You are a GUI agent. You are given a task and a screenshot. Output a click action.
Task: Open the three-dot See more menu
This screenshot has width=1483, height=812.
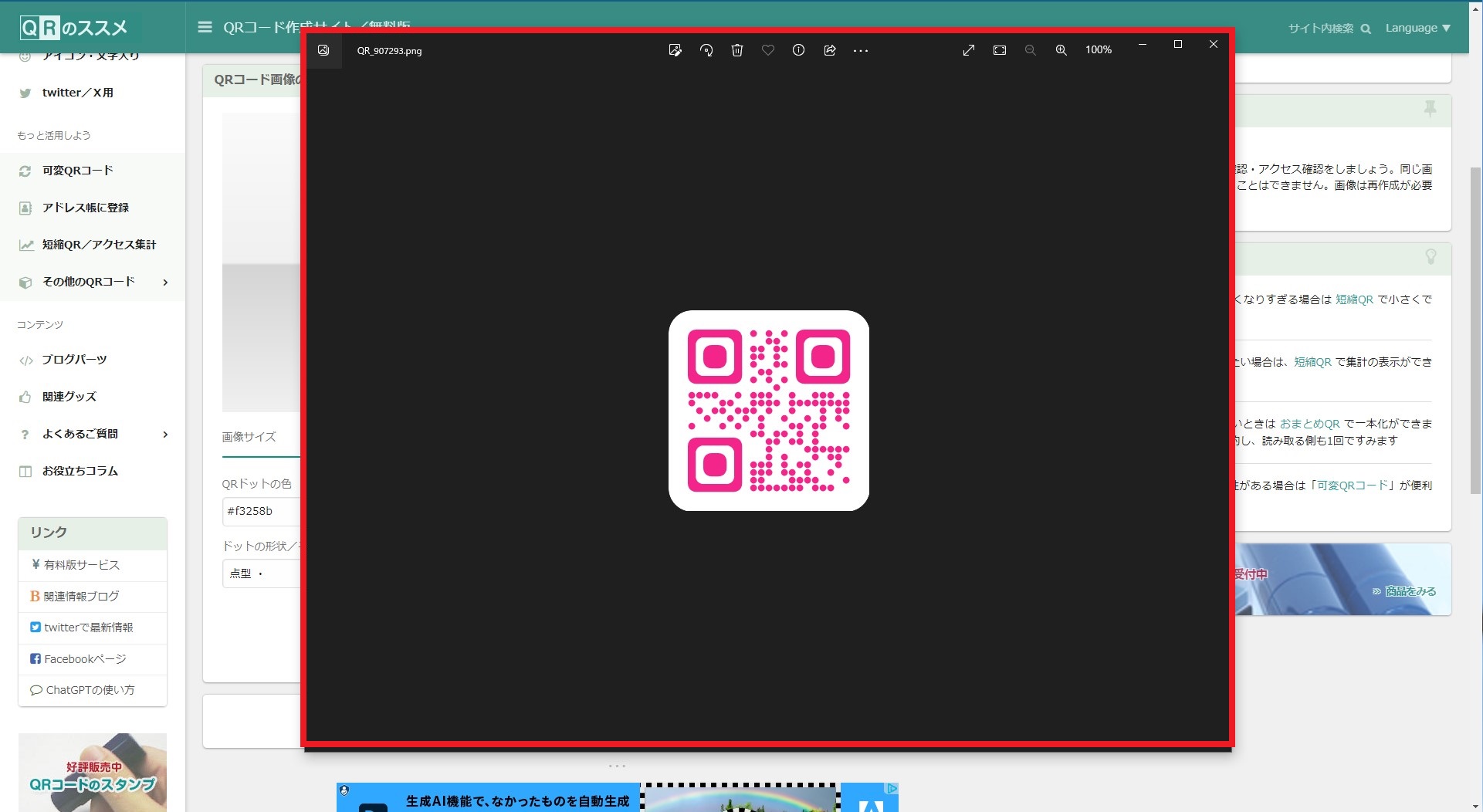(861, 51)
